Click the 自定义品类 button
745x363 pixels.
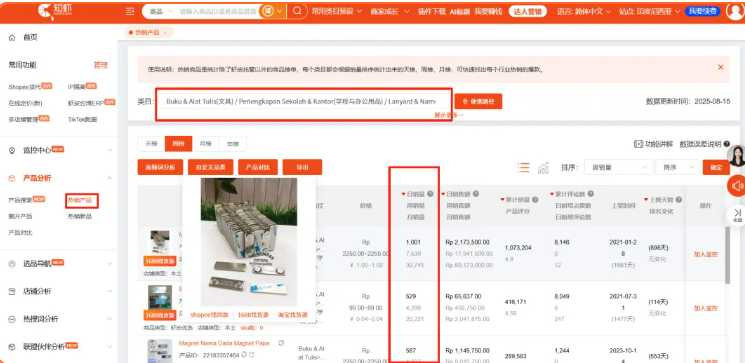[x=210, y=167]
